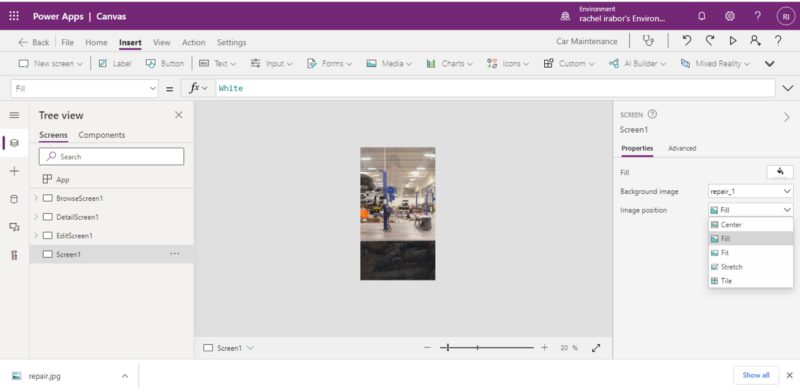Open the Custom dropdown
800x392 pixels.
pyautogui.click(x=569, y=64)
